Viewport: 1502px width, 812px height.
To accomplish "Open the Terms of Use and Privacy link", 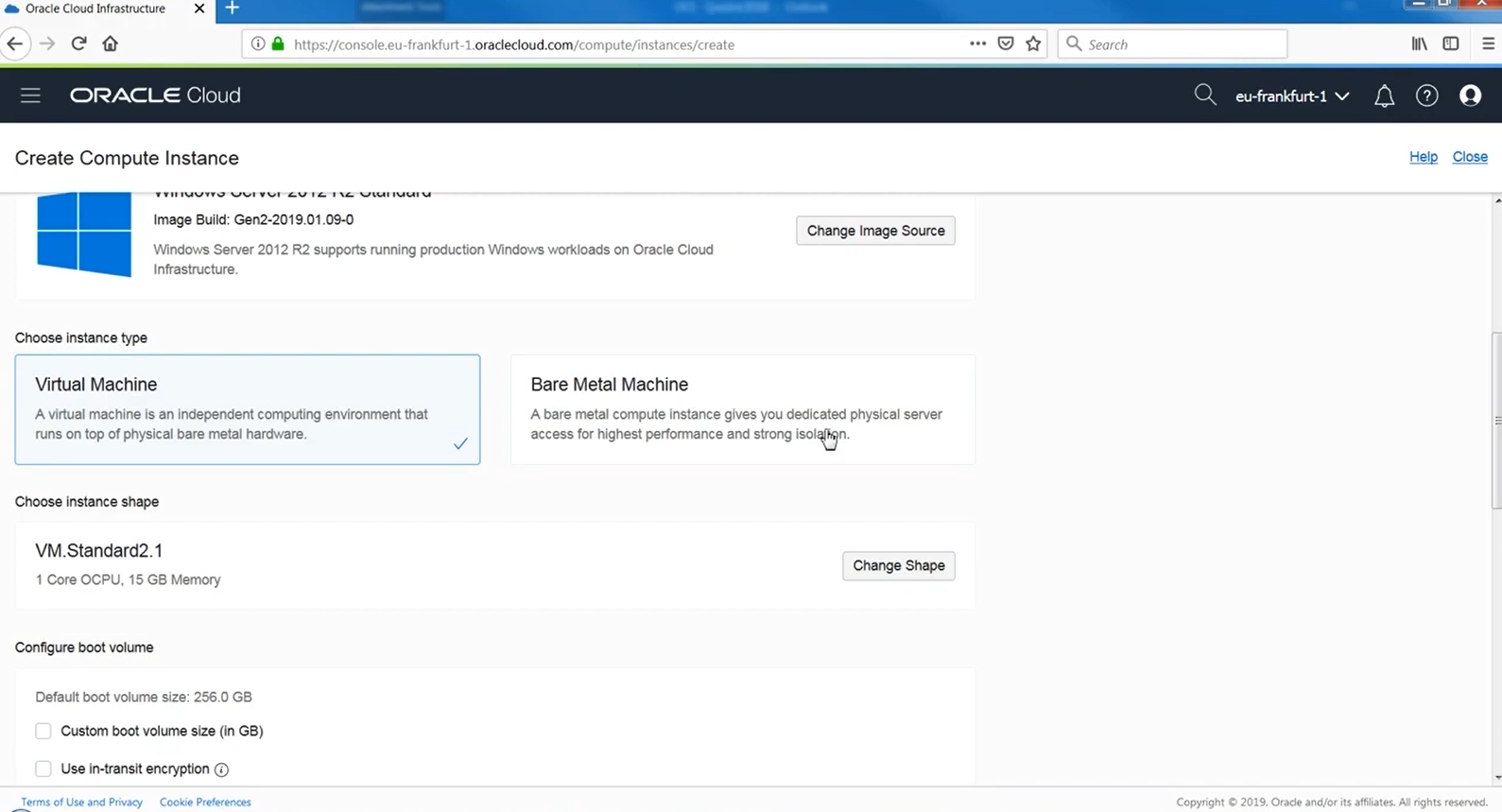I will point(81,802).
